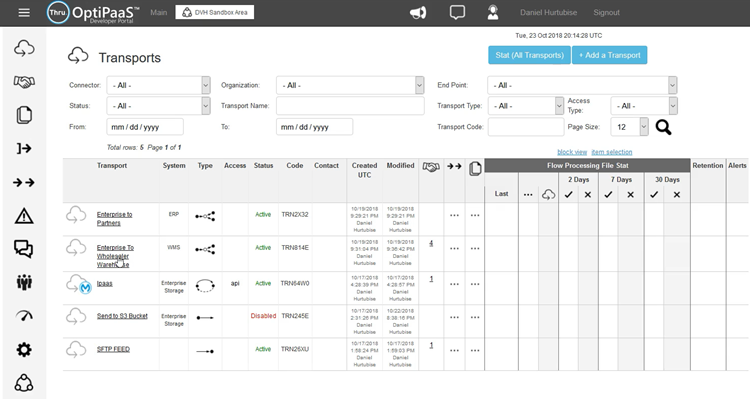Screen dimensions: 750x399
Task: Click cloud icon of Ipaas row
Action: 75,282
